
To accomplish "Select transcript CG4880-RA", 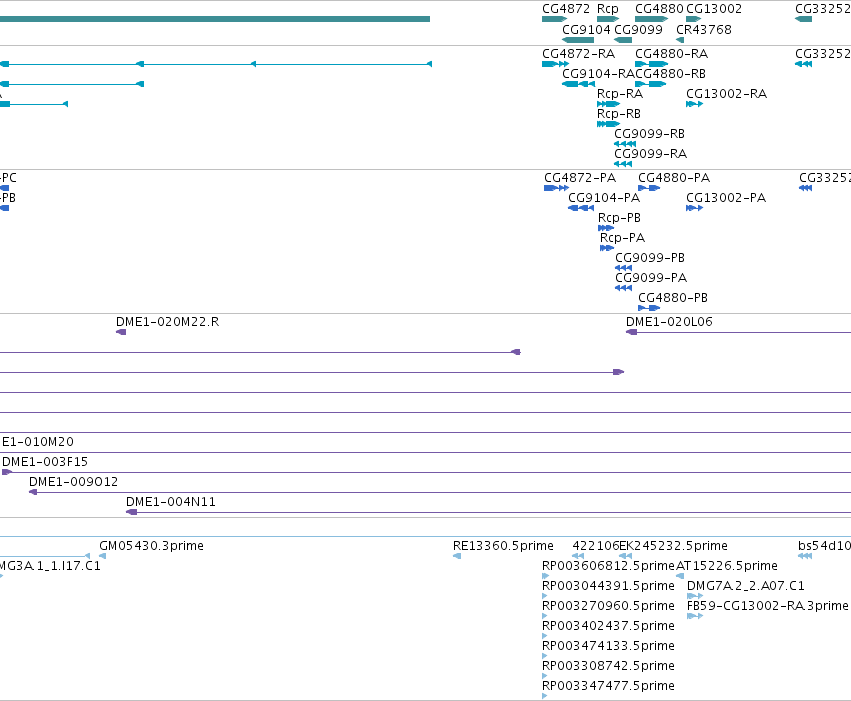I will (671, 54).
